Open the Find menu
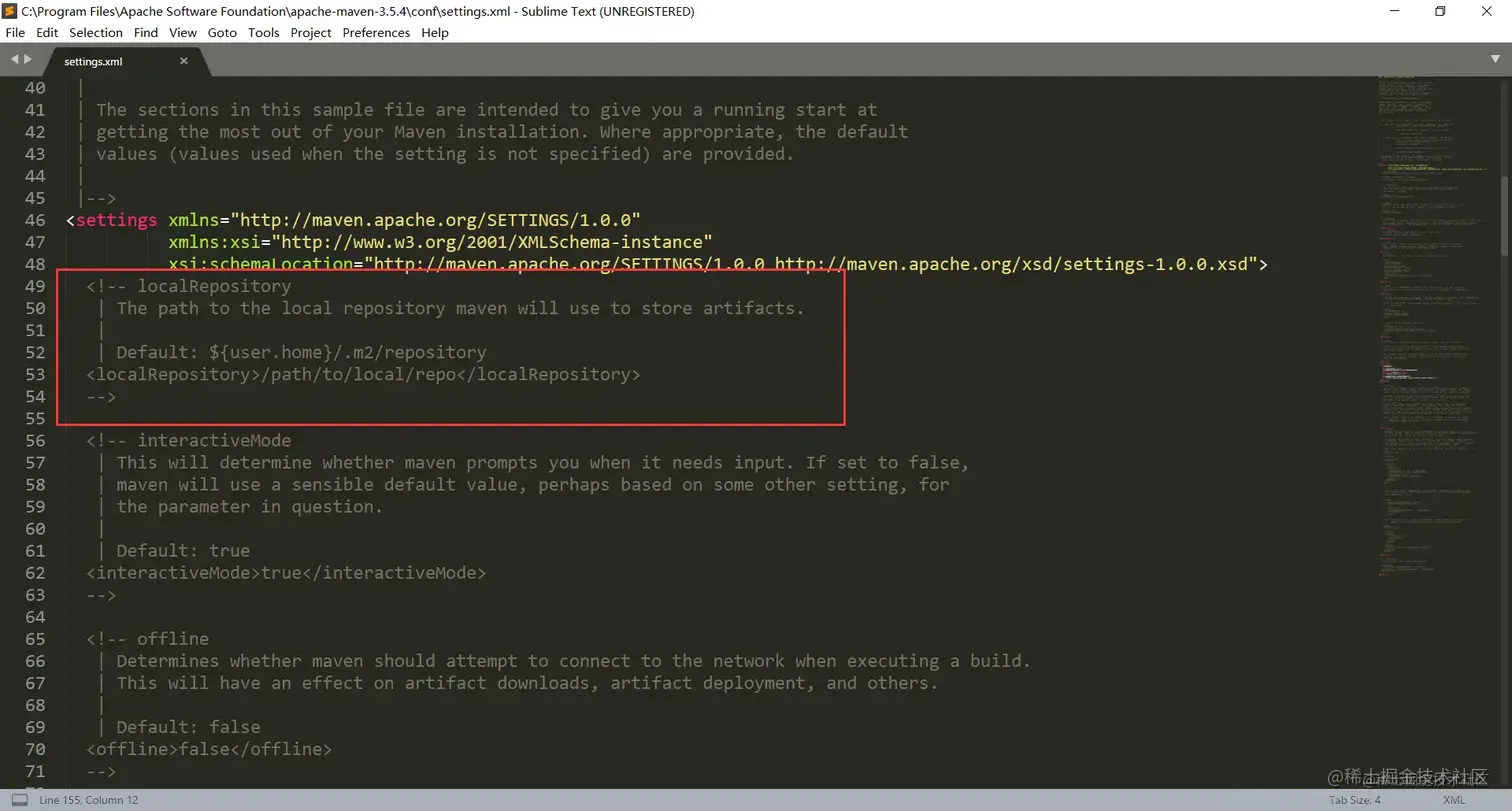The height and width of the screenshot is (811, 1512). (146, 32)
